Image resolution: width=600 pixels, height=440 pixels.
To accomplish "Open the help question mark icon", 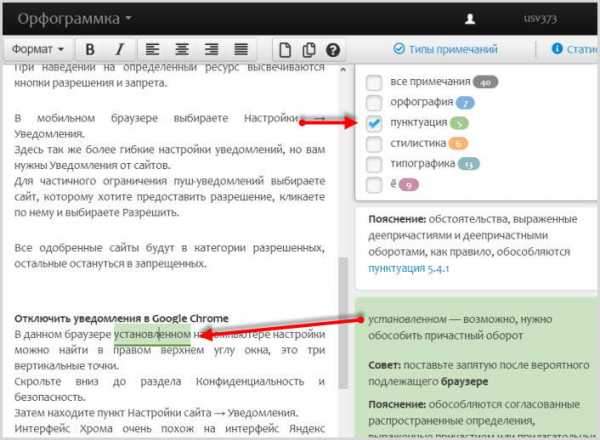I will pos(333,50).
